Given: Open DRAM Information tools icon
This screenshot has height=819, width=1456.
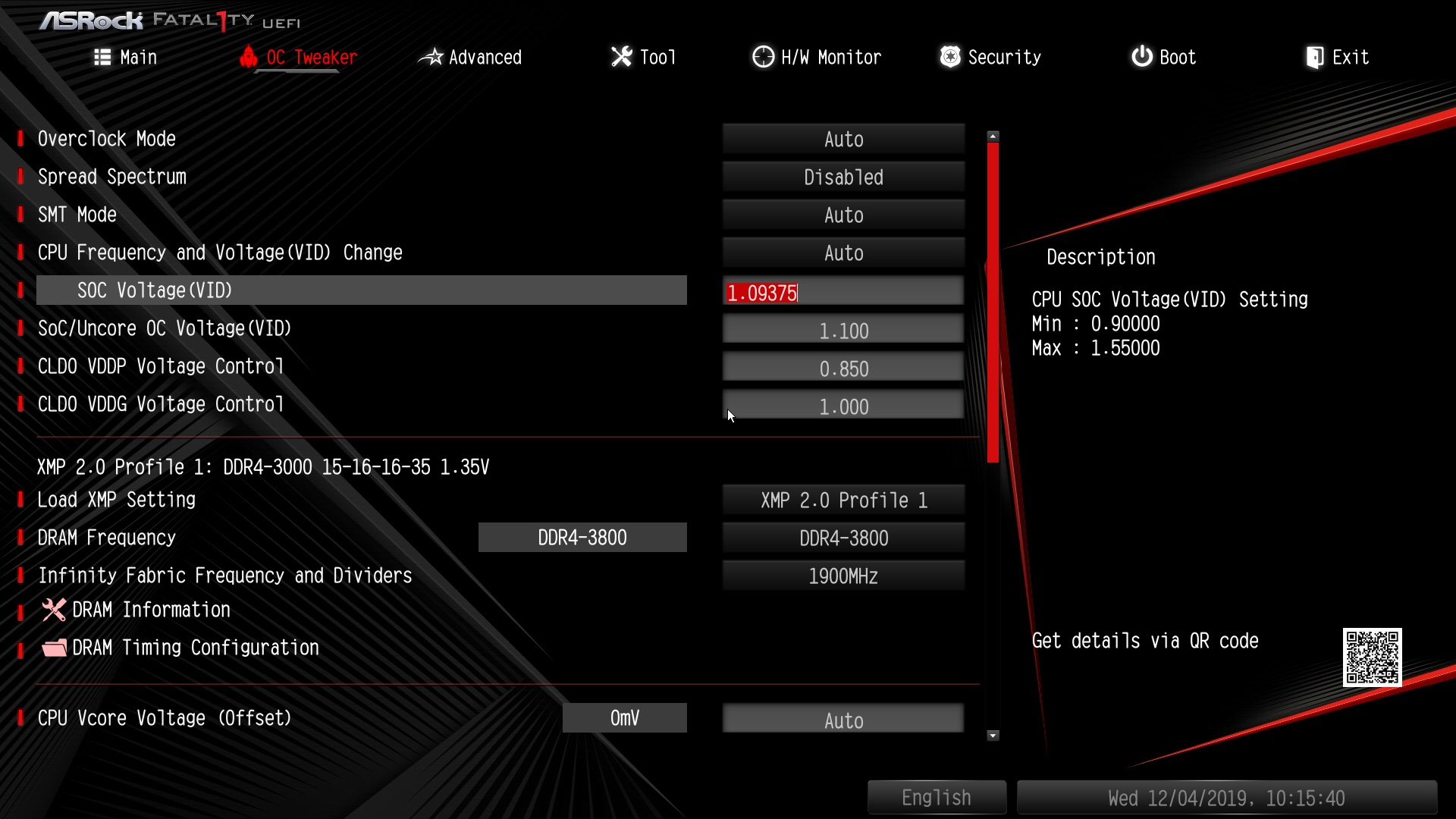Looking at the screenshot, I should click(x=54, y=610).
